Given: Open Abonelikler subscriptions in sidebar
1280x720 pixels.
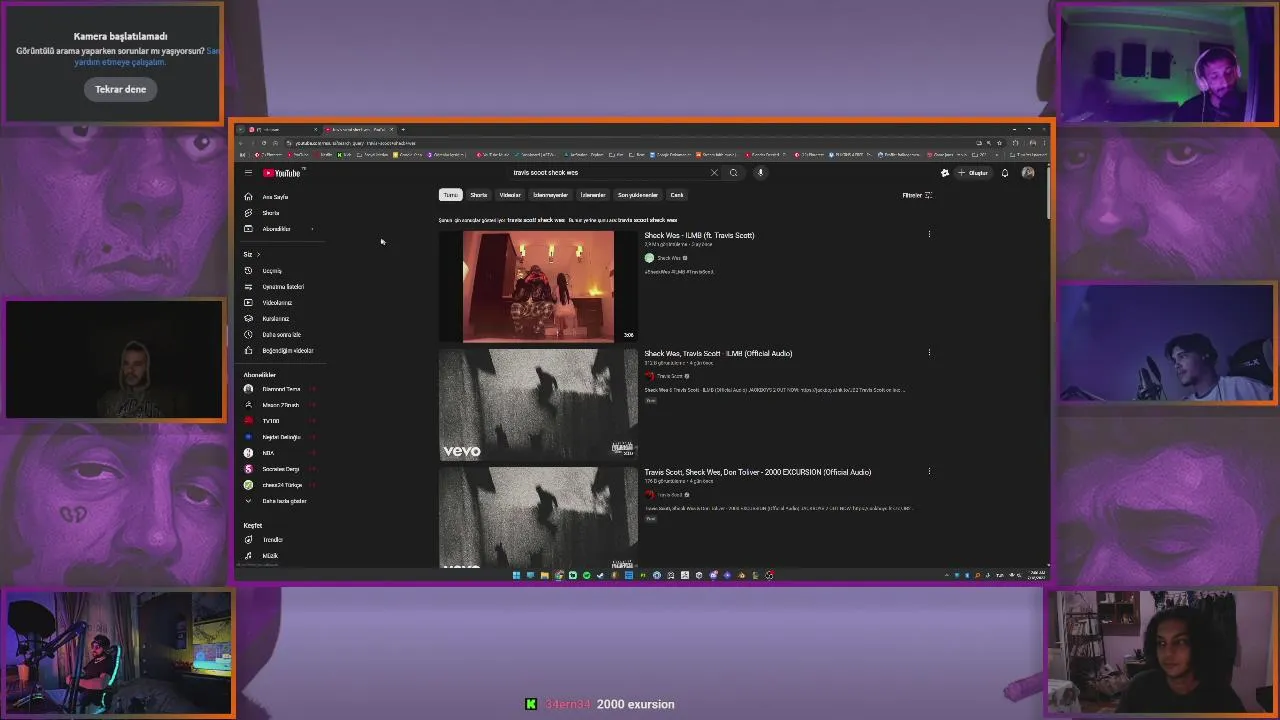Looking at the screenshot, I should click(x=277, y=229).
